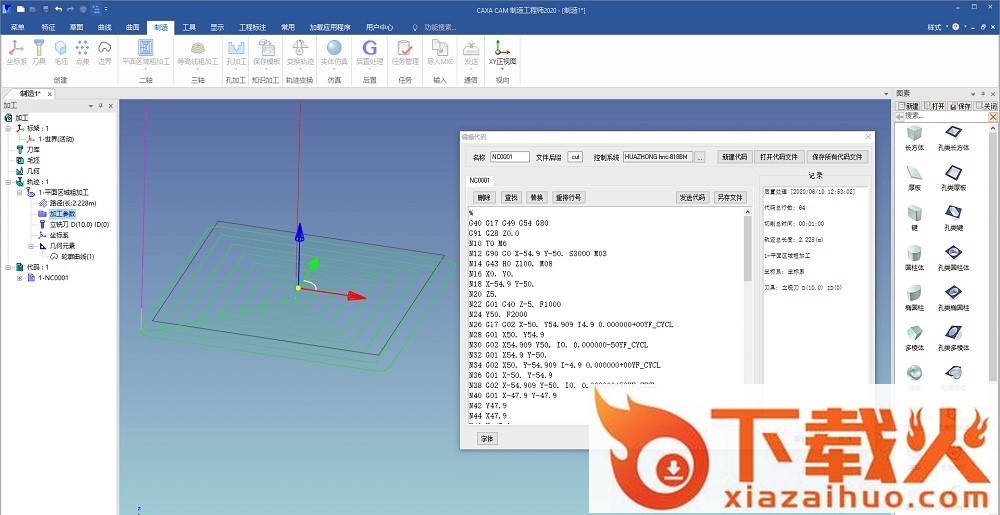Collapse the 代码 : 1 tree node
The height and width of the screenshot is (515, 1000).
(x=8, y=267)
